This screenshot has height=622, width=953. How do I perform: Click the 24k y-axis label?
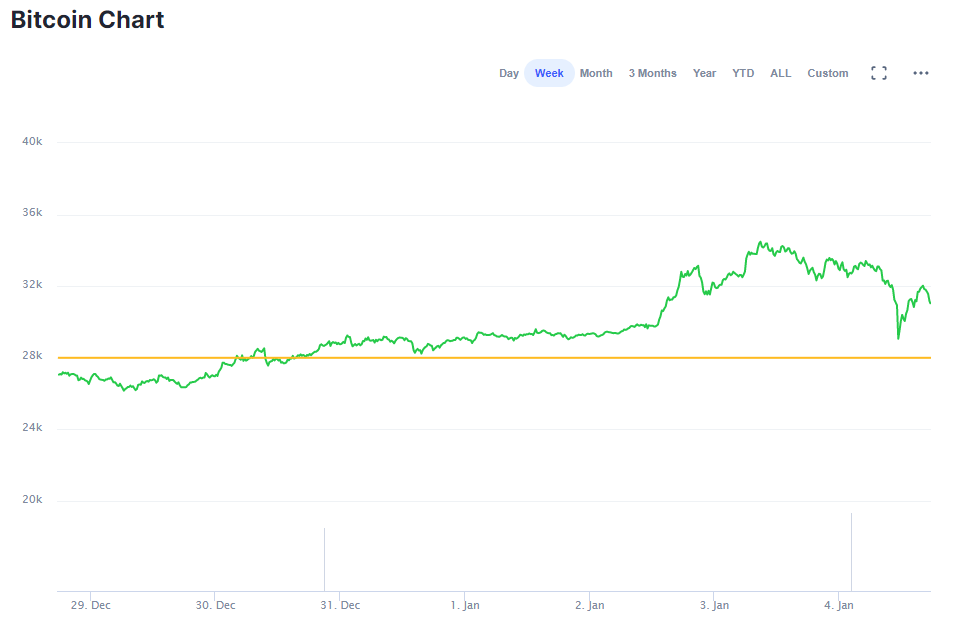[32, 427]
